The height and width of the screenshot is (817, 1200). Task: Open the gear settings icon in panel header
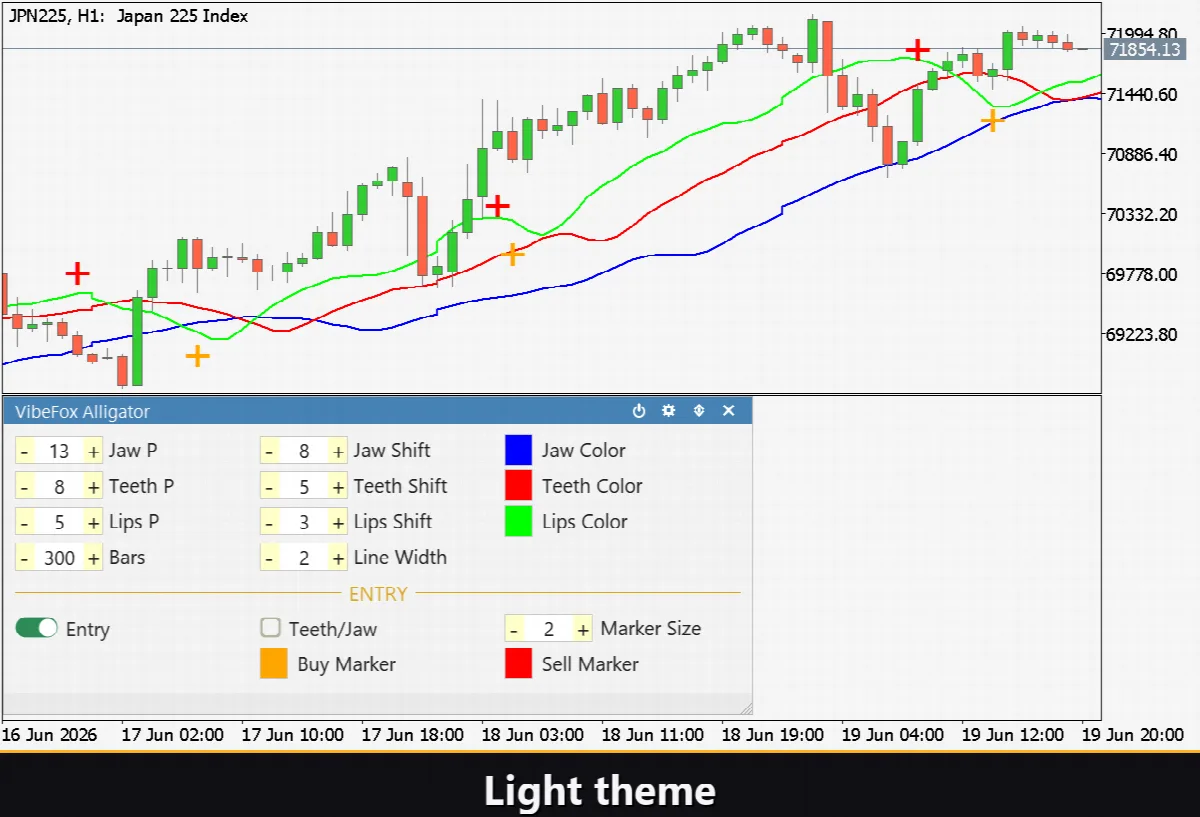tap(669, 411)
